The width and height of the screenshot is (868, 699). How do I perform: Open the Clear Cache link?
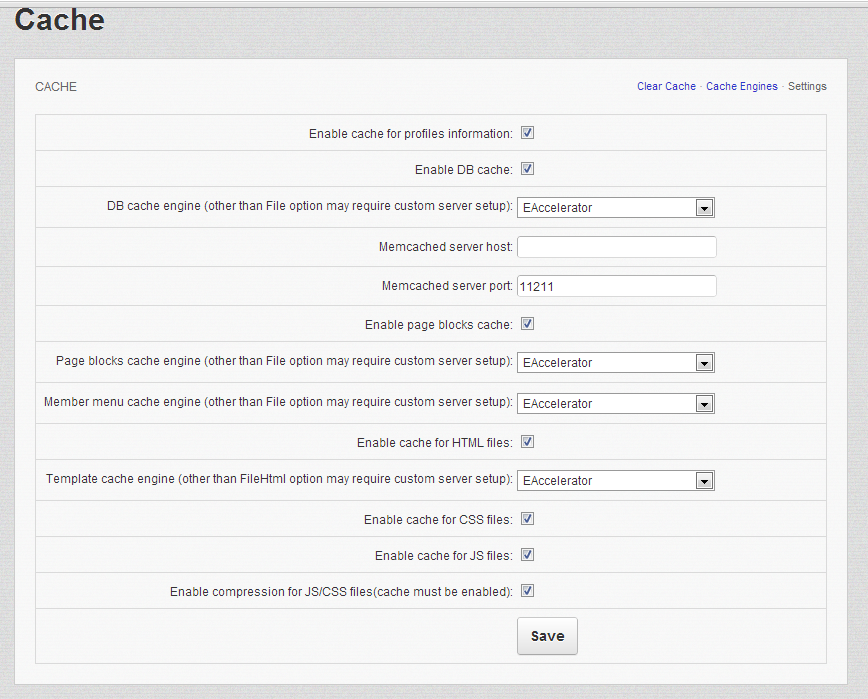(x=666, y=87)
